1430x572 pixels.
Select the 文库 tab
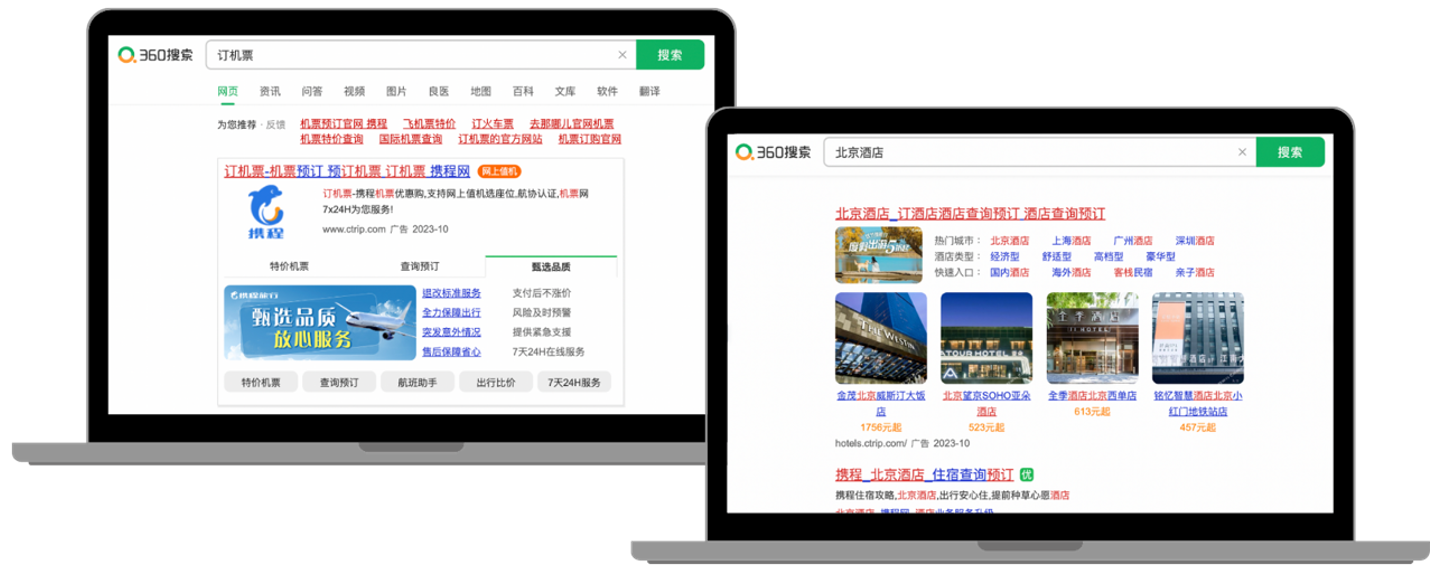pyautogui.click(x=565, y=91)
